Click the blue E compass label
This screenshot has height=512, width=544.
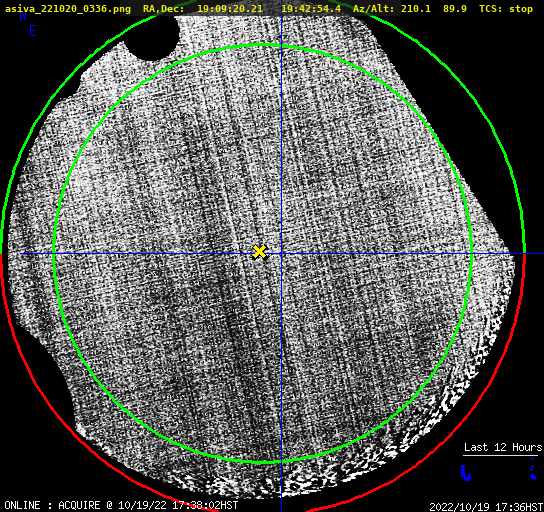click(33, 31)
